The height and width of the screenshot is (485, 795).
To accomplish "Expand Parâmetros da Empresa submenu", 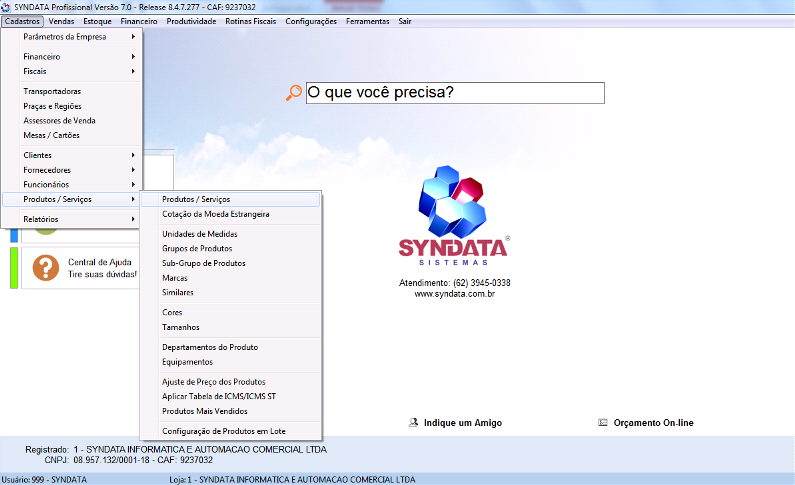I will 72,36.
